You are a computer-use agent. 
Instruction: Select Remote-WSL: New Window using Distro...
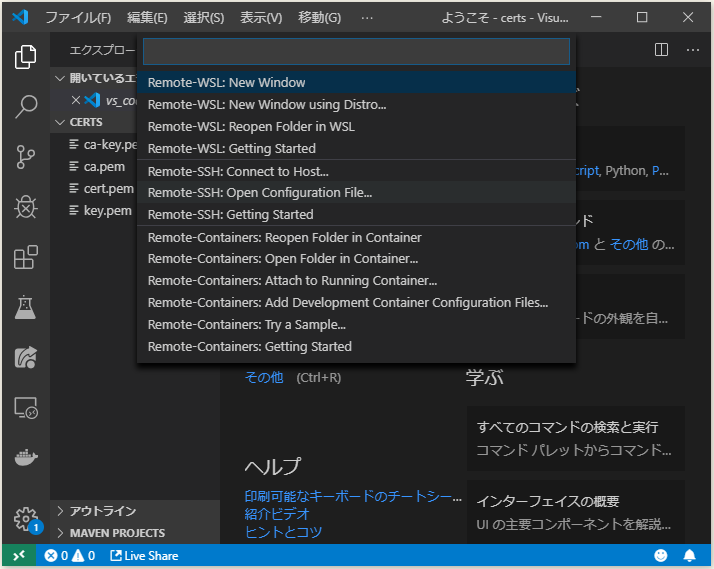tap(356, 105)
